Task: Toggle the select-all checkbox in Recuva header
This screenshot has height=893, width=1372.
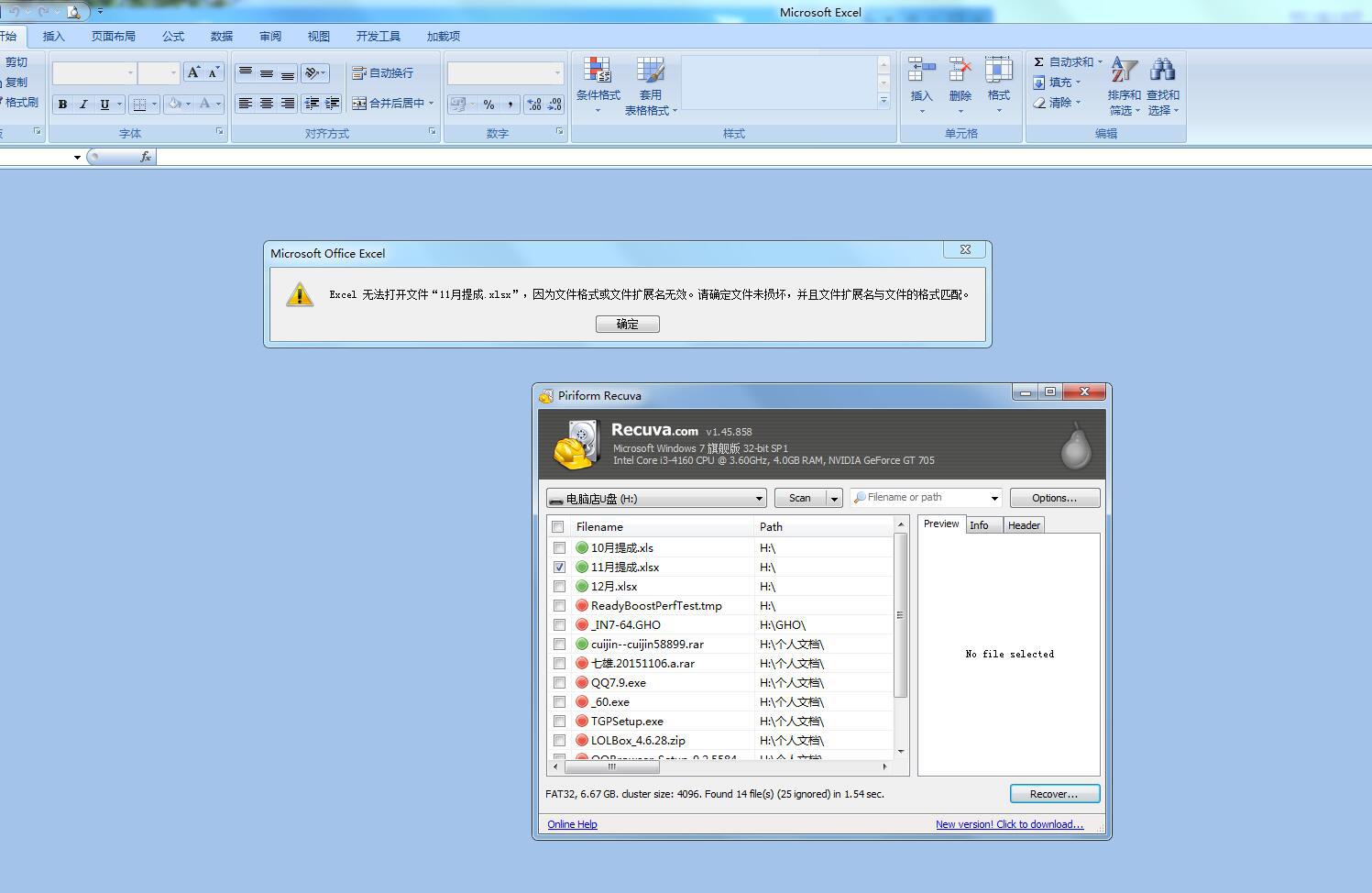Action: click(558, 527)
